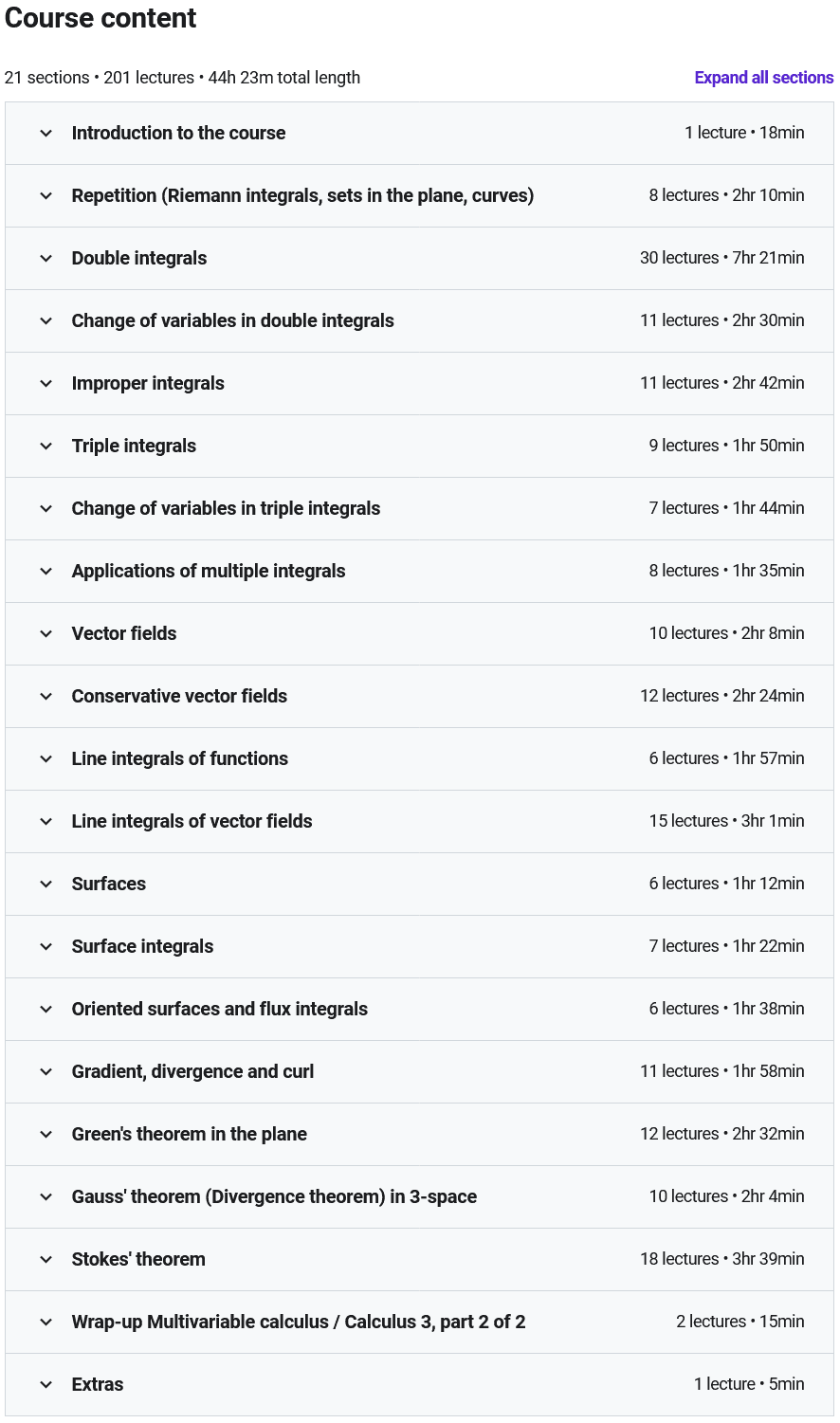Image resolution: width=840 pixels, height=1423 pixels.
Task: Expand the Introduction to the course section
Action: pos(178,134)
